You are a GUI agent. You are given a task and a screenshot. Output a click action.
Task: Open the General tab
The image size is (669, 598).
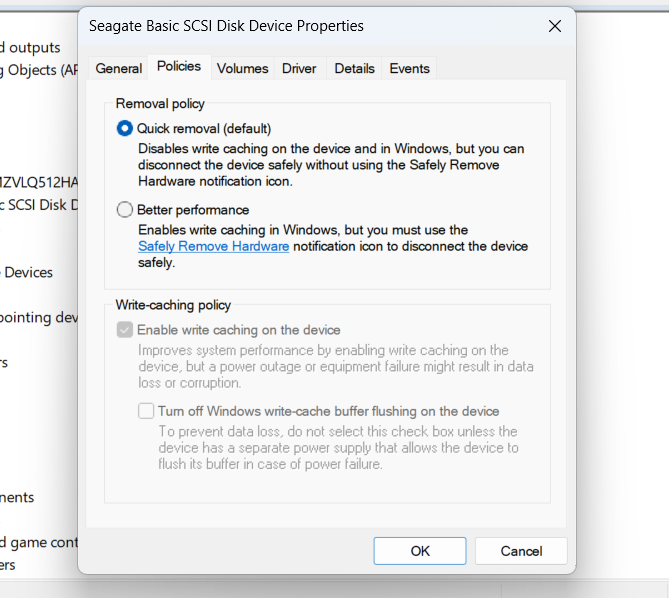tap(119, 68)
